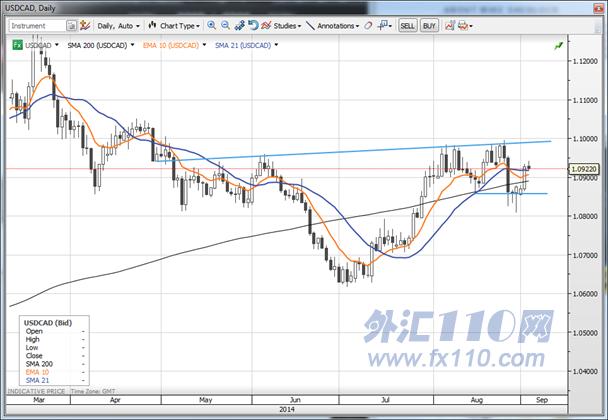The height and width of the screenshot is (420, 608).
Task: Click the EMA 10 (USDCAD) legend label
Action: click(171, 45)
